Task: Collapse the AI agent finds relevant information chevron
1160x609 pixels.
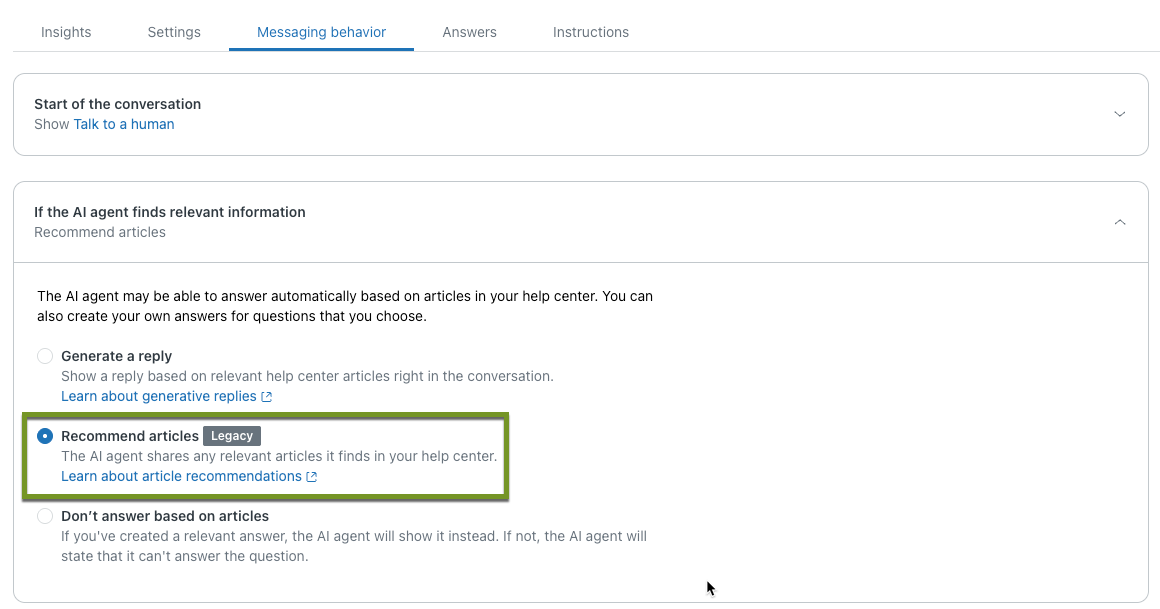Action: coord(1120,222)
